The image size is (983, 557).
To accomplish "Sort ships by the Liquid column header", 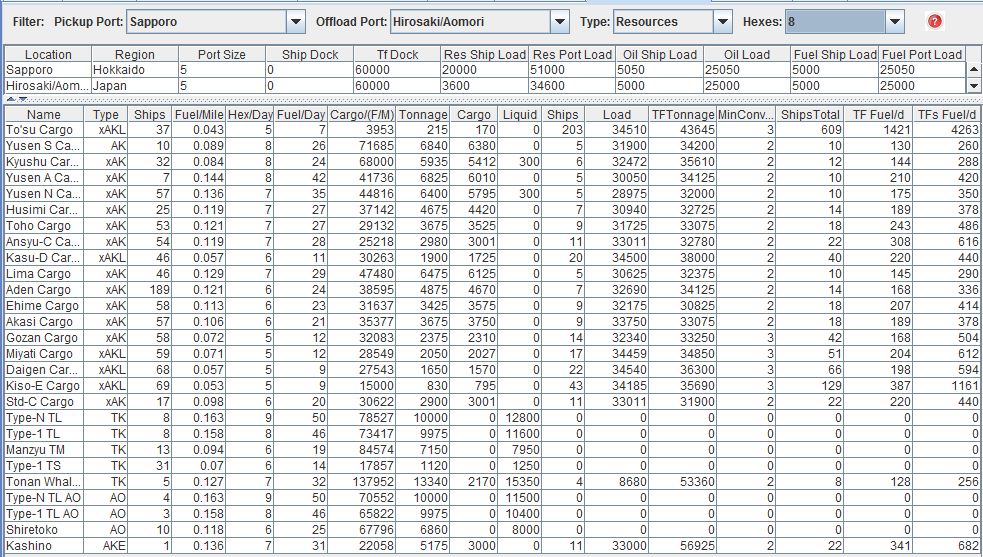I will [520, 114].
